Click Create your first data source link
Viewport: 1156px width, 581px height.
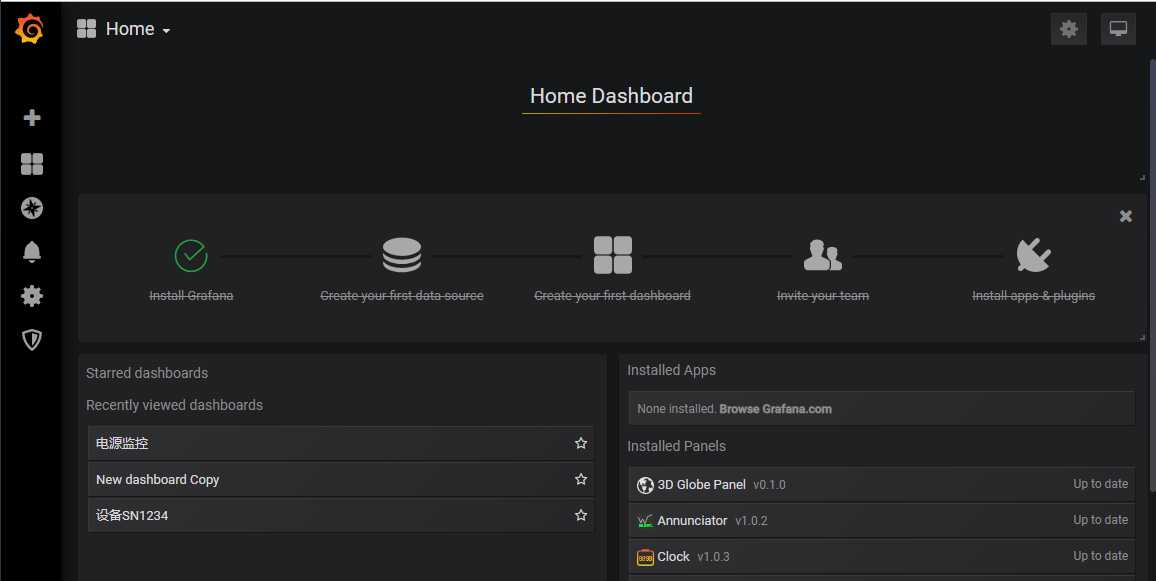click(402, 296)
